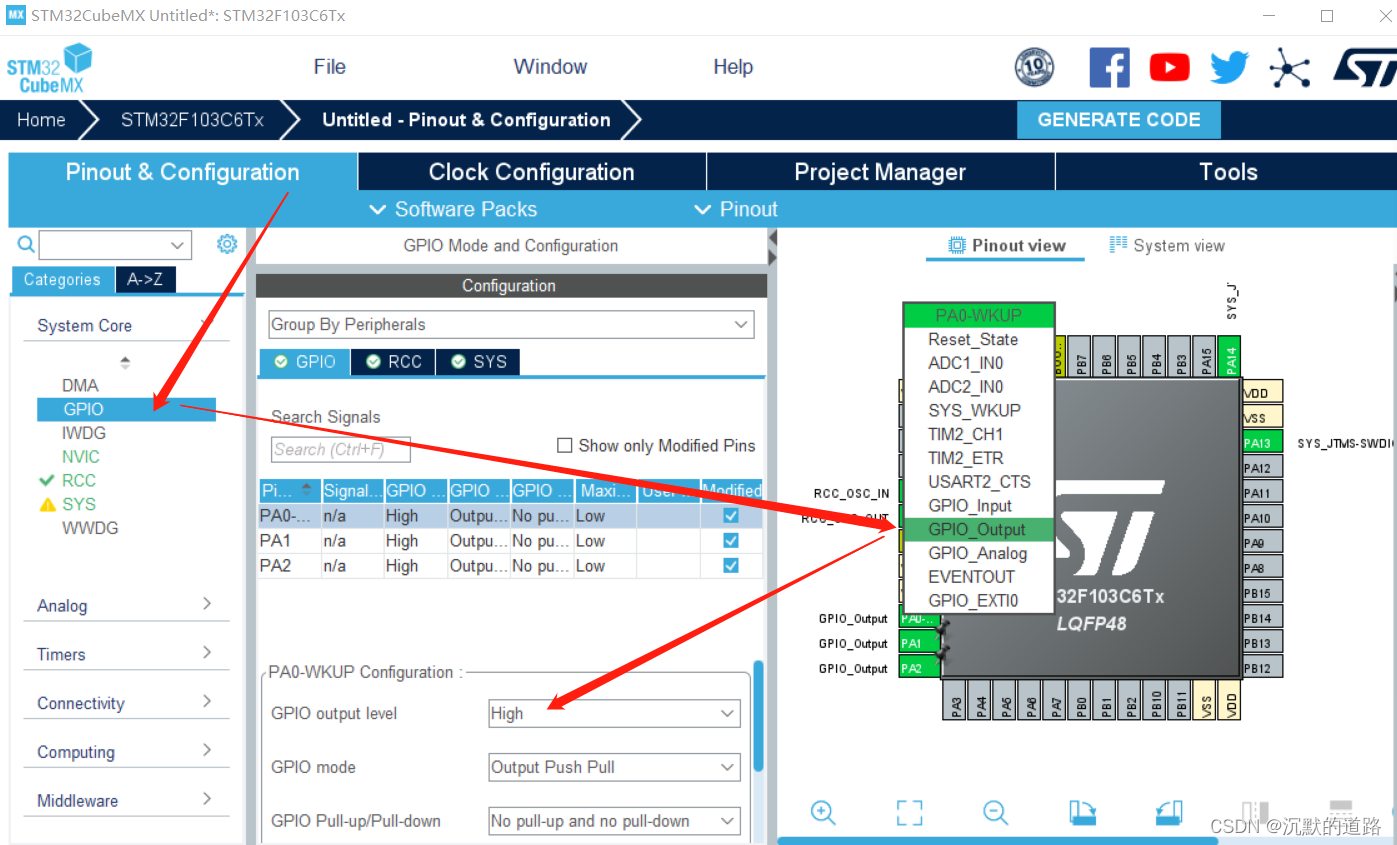
Task: Uncheck Modified box for the PA1 row
Action: [731, 540]
